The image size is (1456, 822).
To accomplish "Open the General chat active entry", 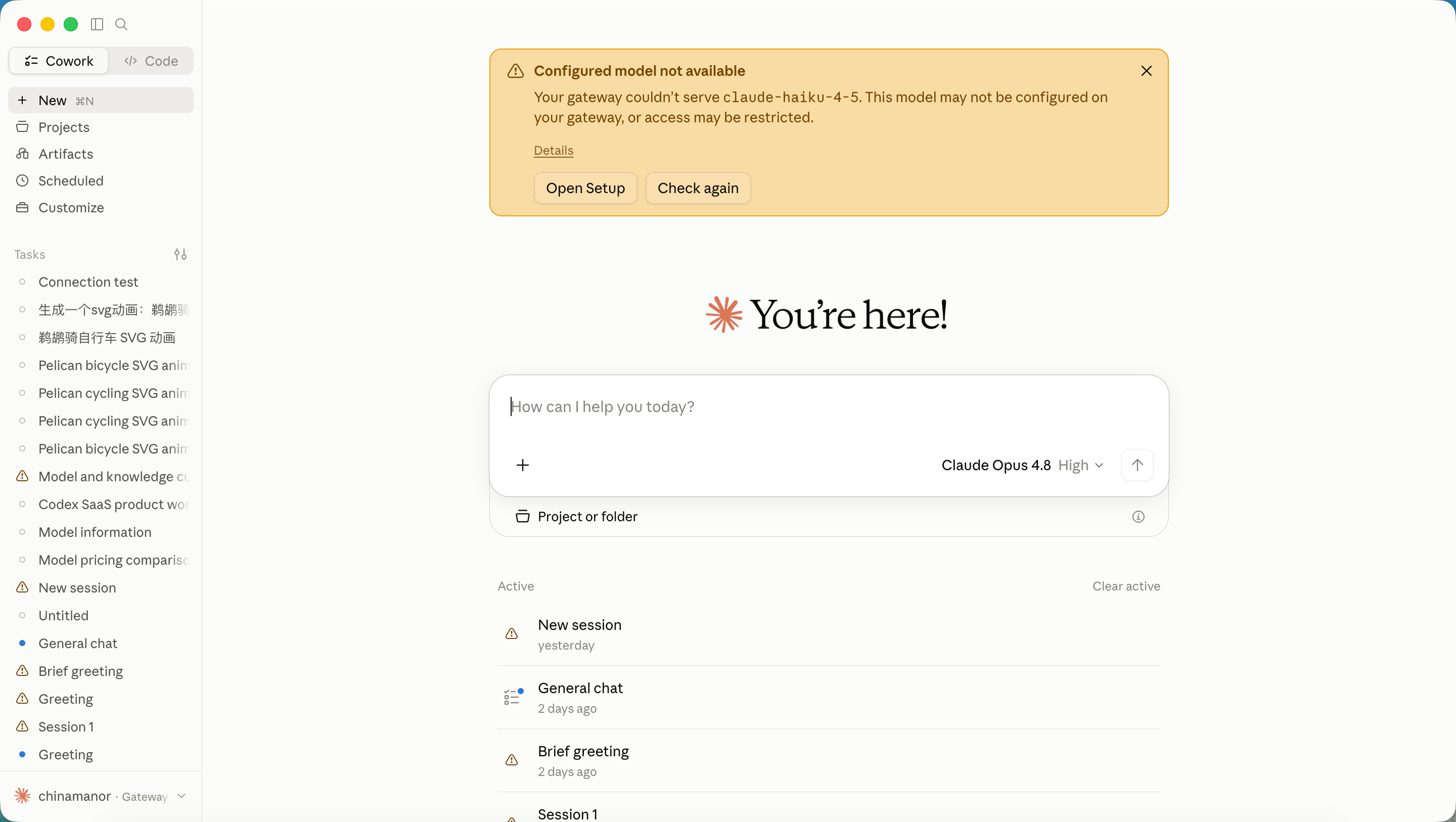I will [x=829, y=698].
